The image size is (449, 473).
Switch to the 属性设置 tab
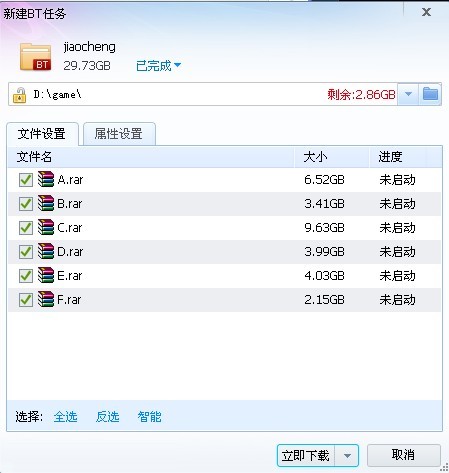pos(119,134)
